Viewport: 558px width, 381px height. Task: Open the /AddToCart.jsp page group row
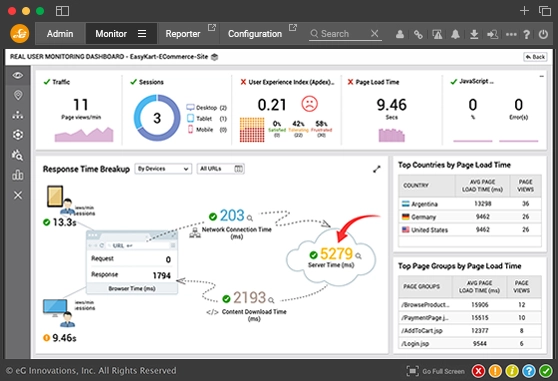[x=470, y=331]
